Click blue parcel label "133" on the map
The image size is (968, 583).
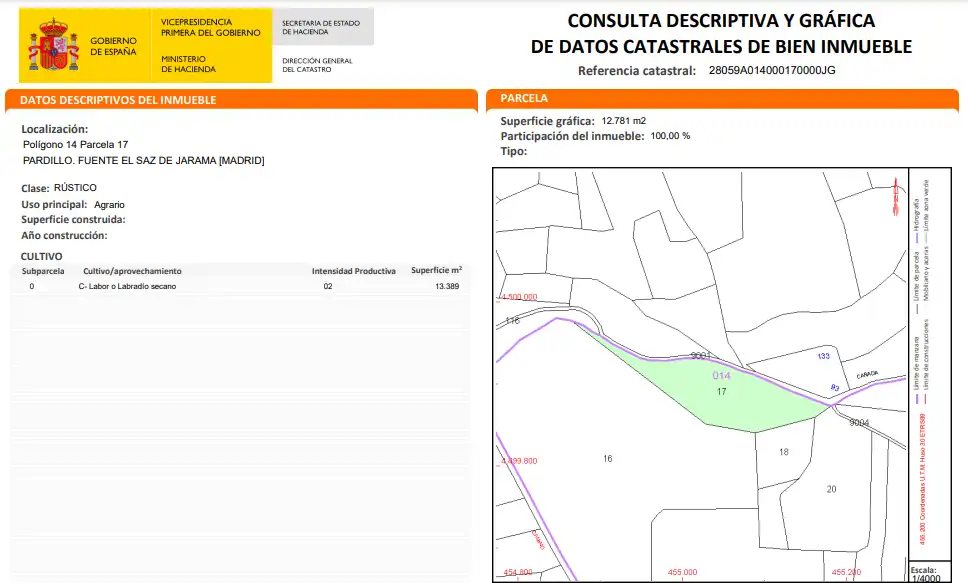pos(824,356)
